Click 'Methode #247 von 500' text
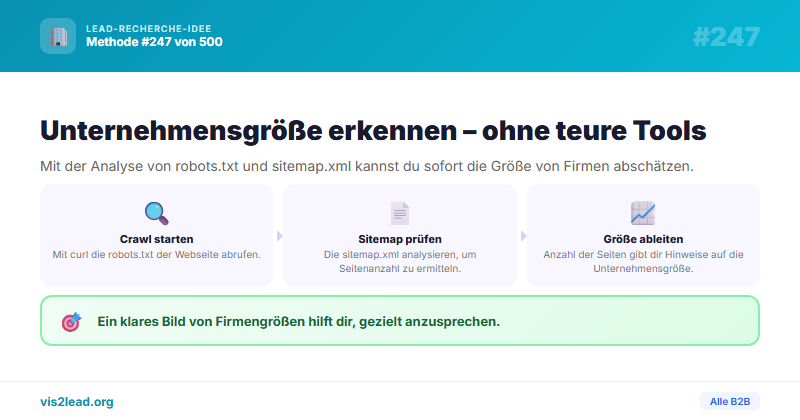The image size is (800, 420). pos(154,42)
